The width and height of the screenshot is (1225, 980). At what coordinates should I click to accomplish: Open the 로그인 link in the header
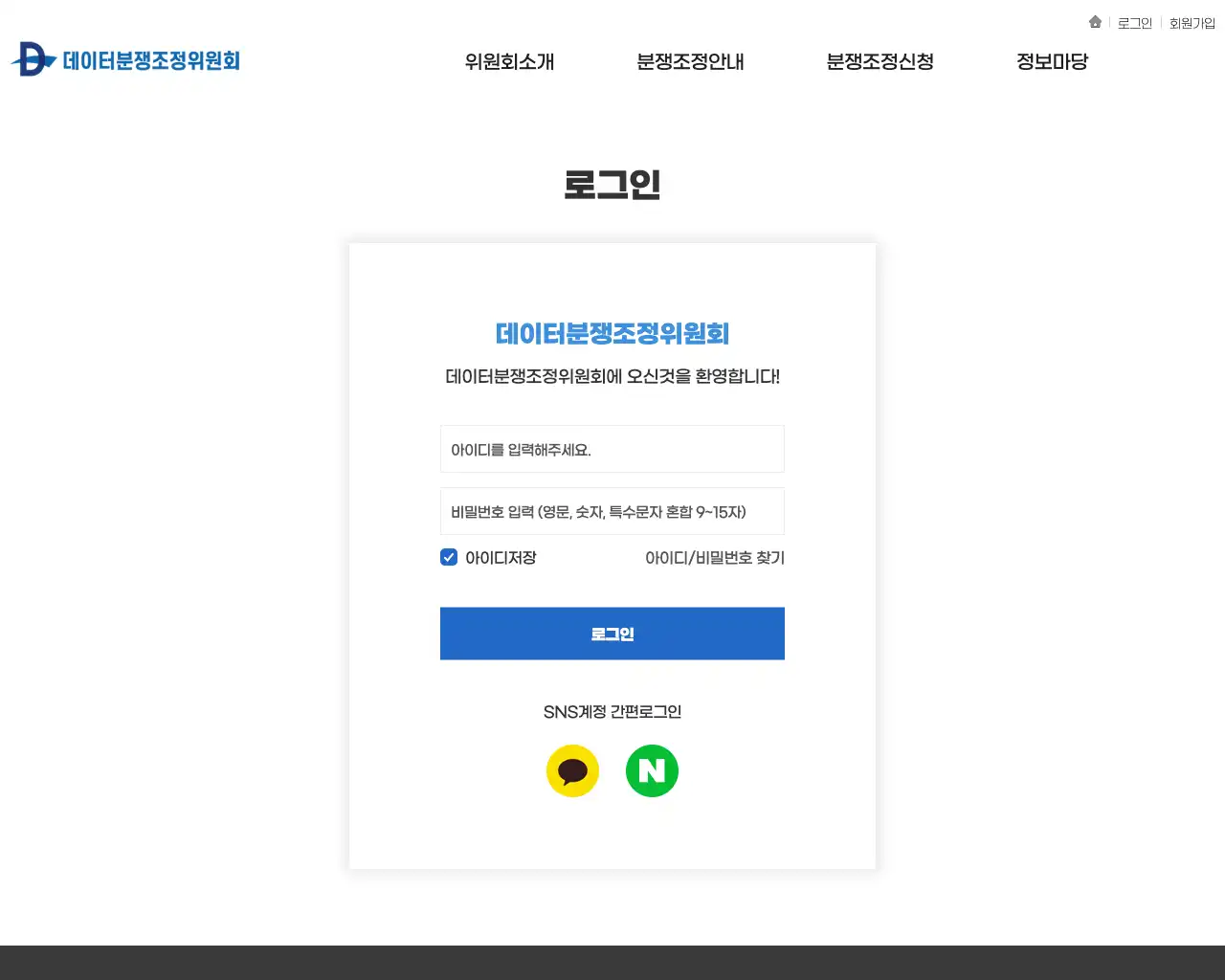pos(1135,22)
